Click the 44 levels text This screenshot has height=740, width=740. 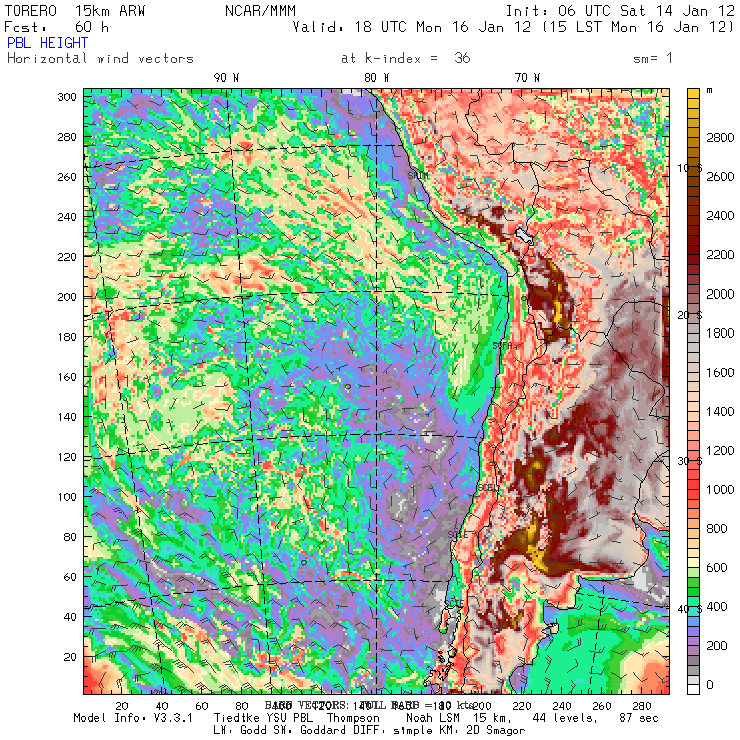[564, 718]
